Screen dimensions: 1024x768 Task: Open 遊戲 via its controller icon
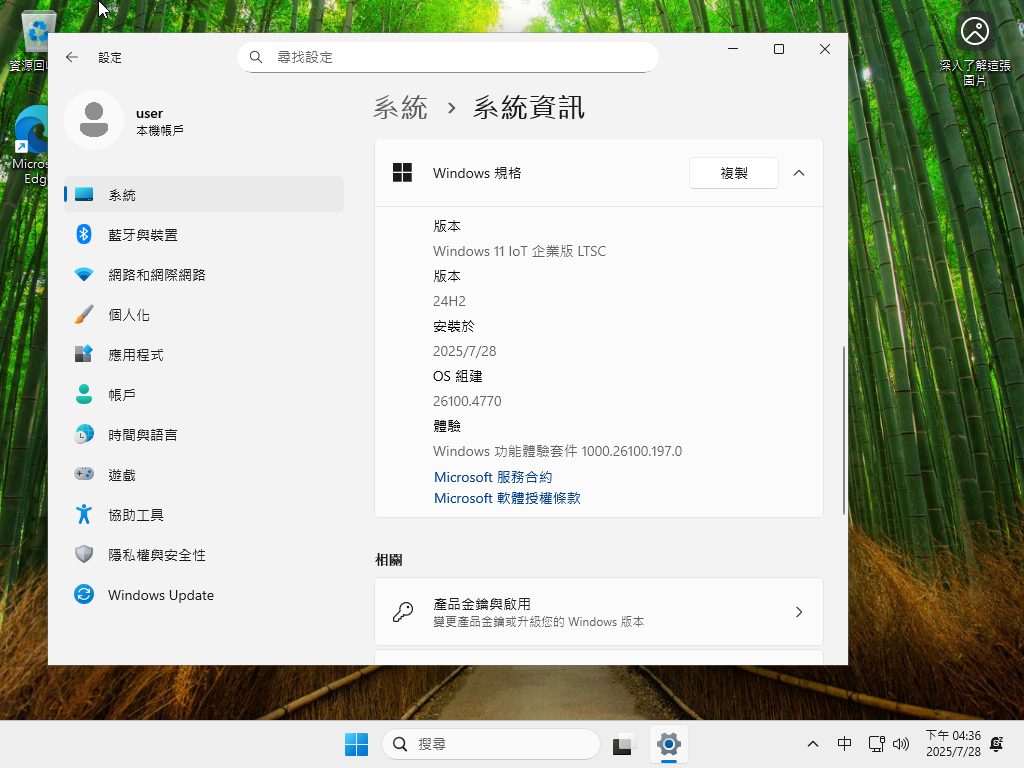pyautogui.click(x=85, y=474)
